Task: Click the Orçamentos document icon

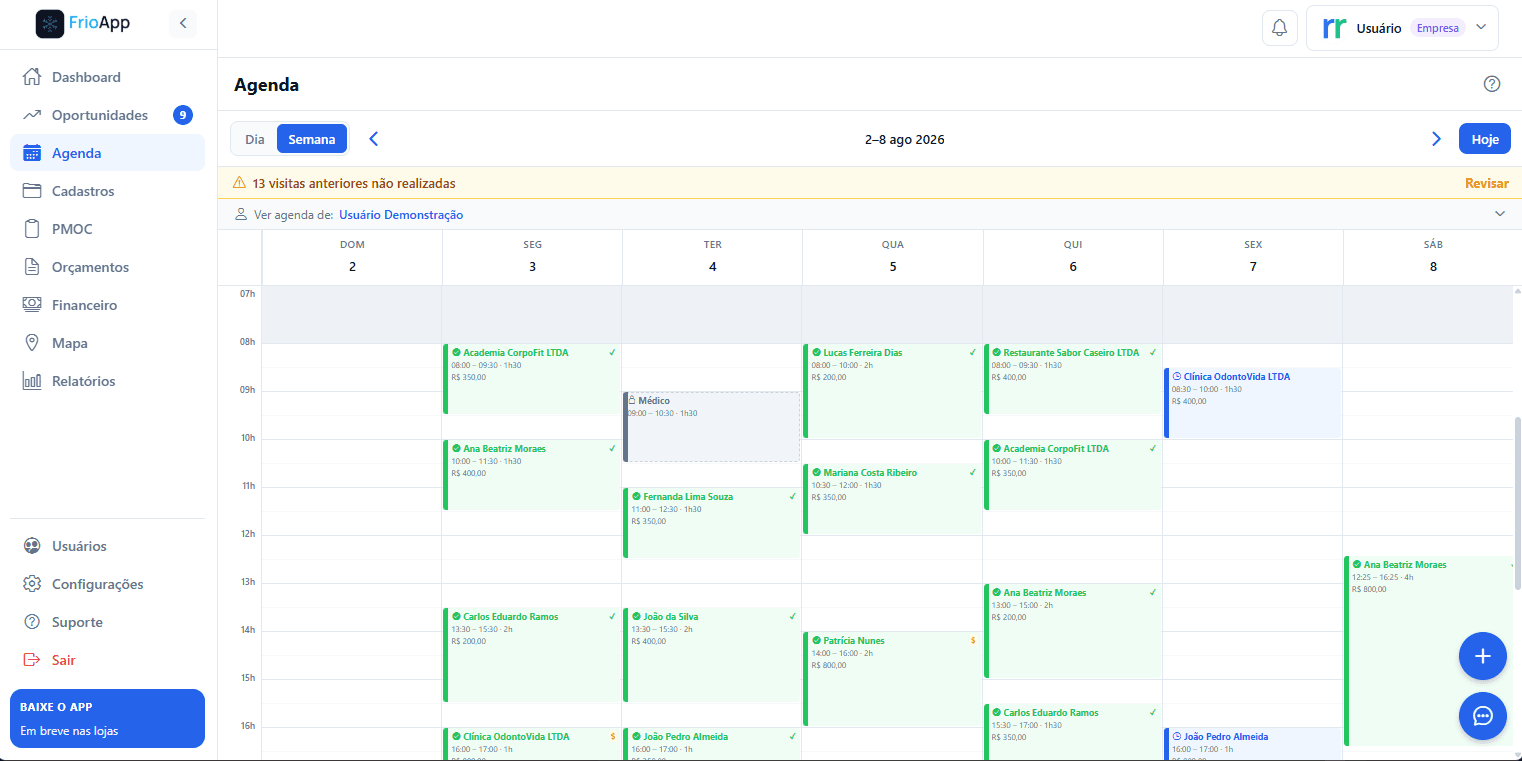Action: [x=32, y=267]
